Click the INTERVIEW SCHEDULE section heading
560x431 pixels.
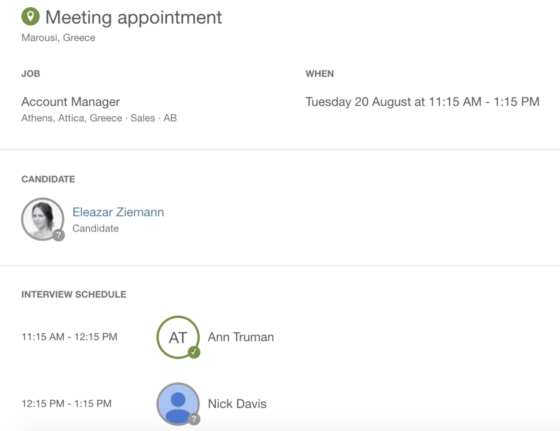coord(74,294)
